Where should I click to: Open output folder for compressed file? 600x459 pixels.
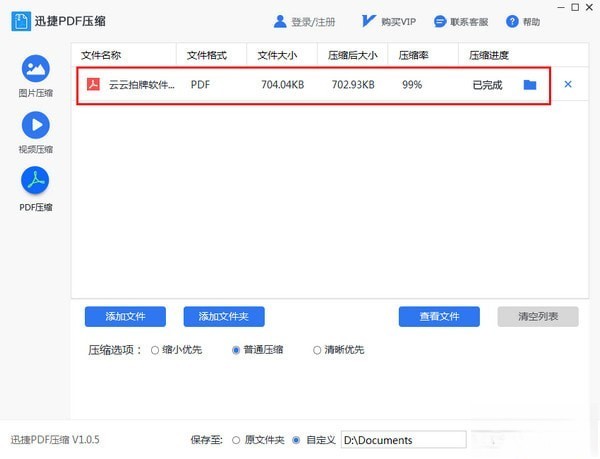click(x=530, y=85)
